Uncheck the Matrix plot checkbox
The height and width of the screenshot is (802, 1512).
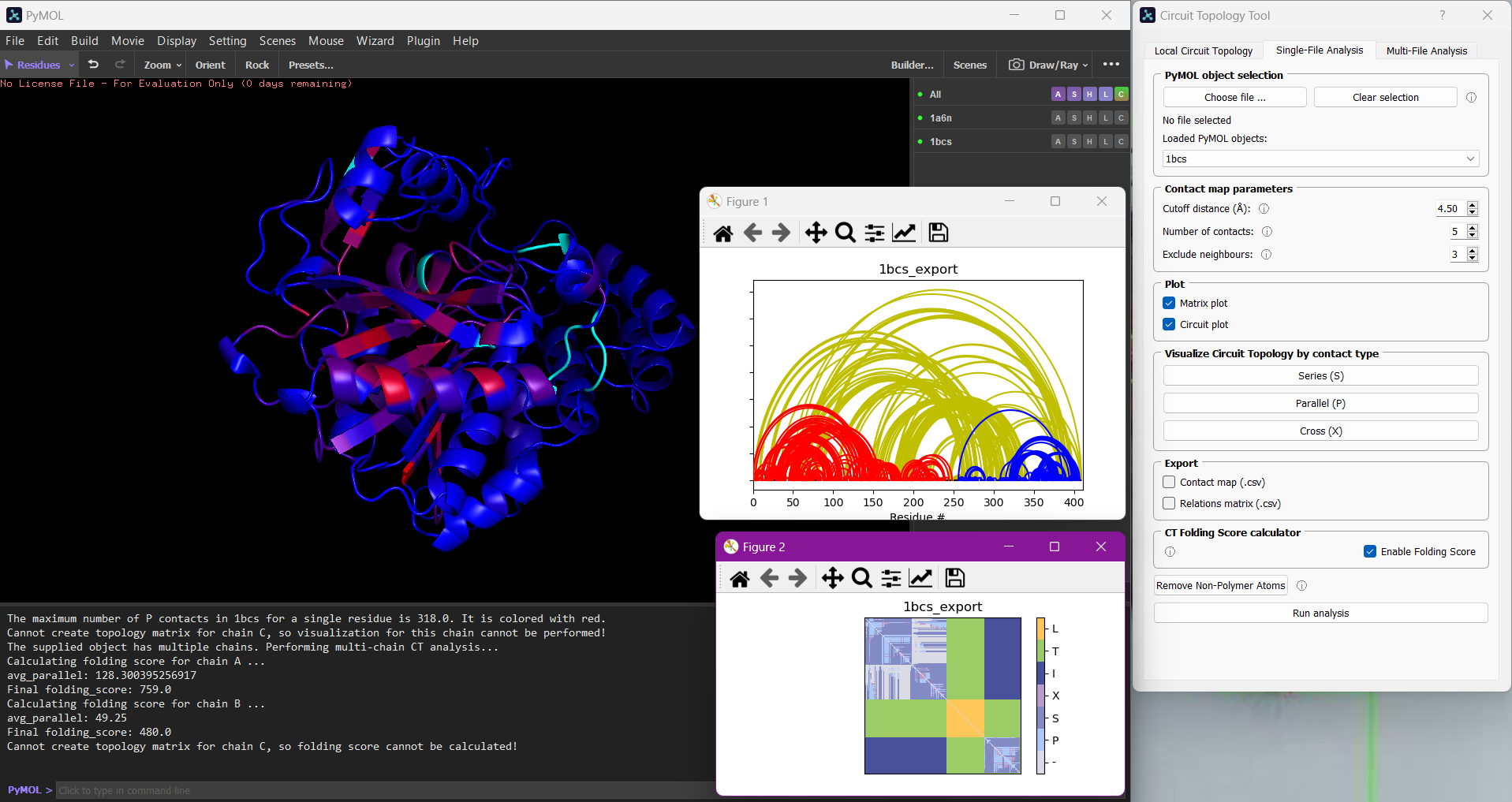coord(1169,304)
